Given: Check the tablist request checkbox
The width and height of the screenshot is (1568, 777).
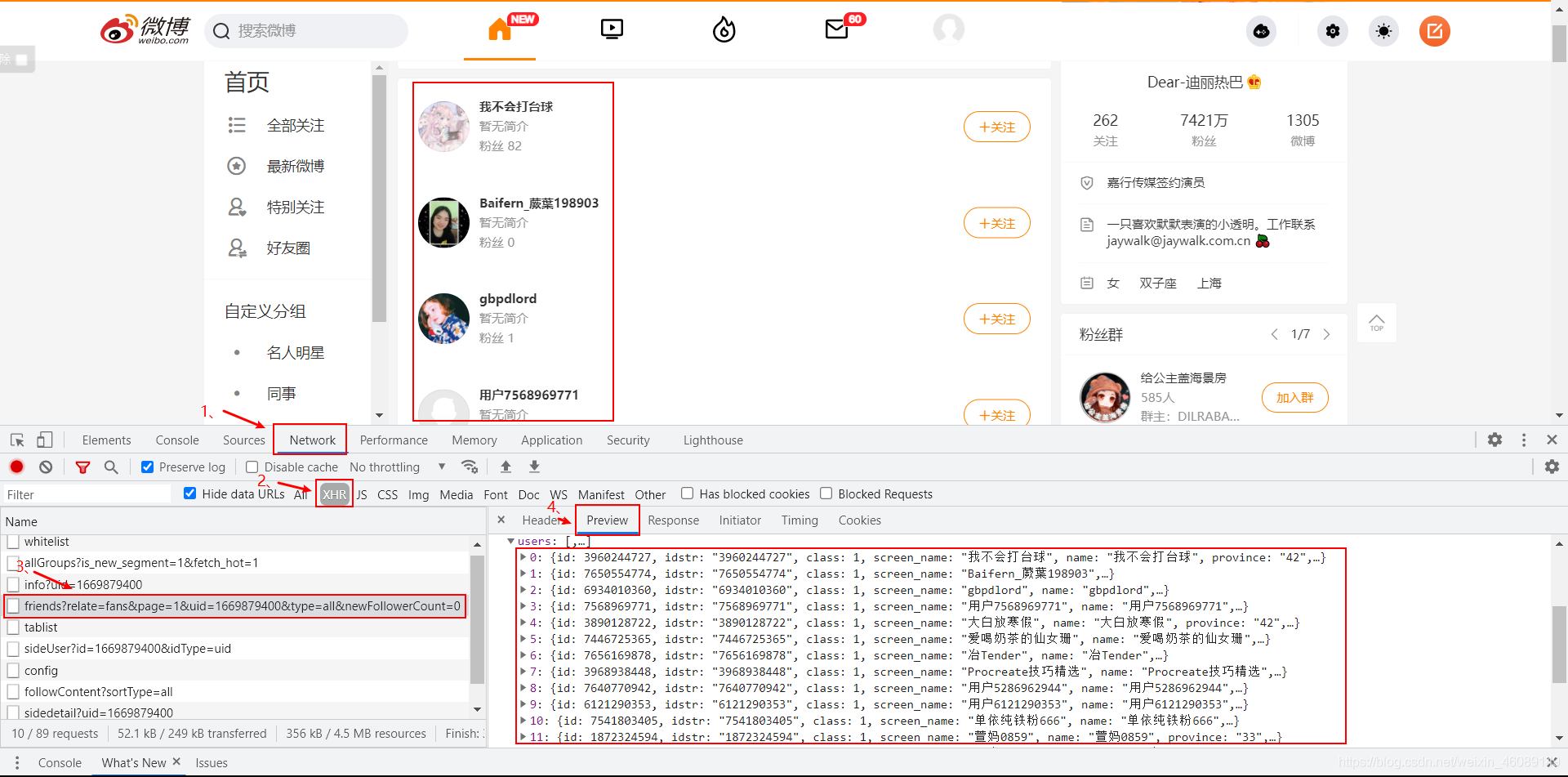Looking at the screenshot, I should (13, 627).
